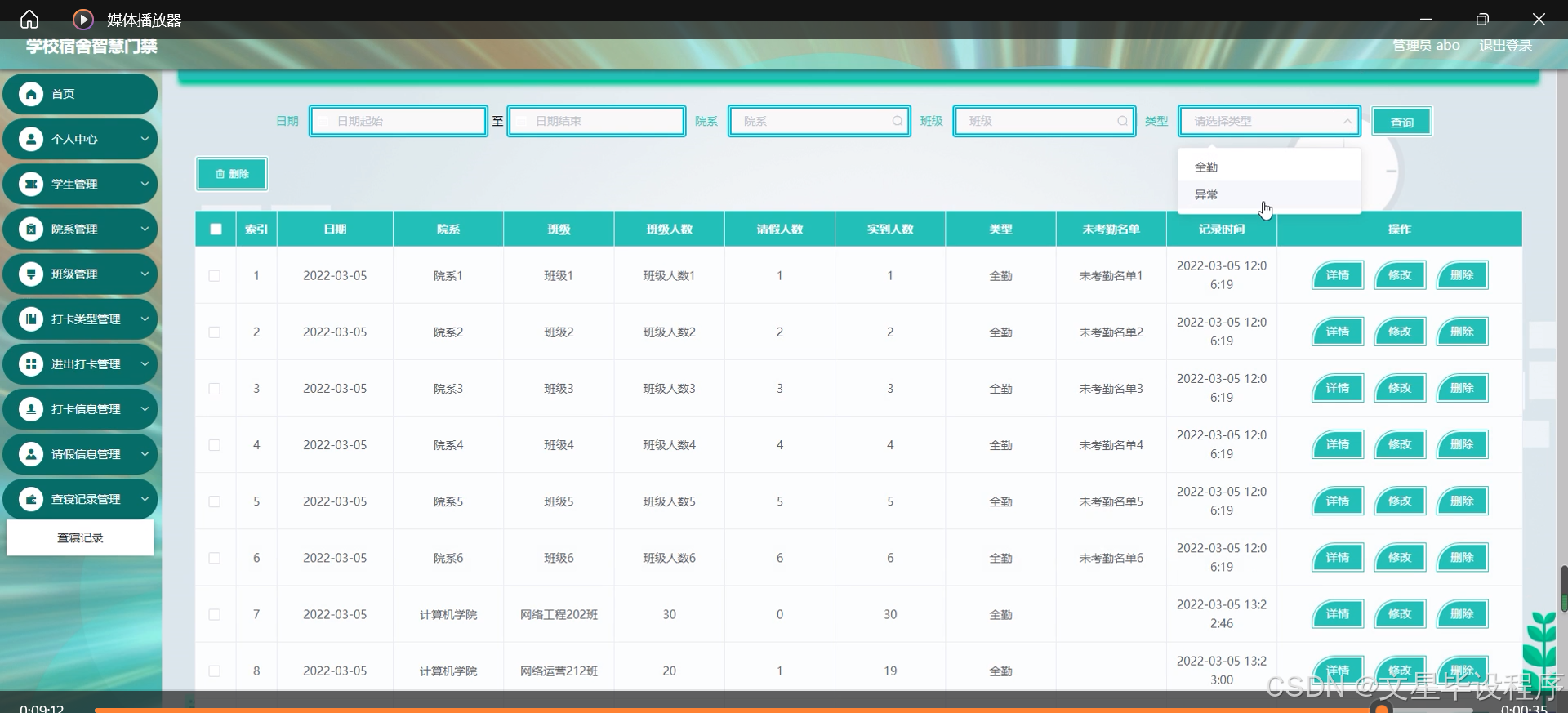Open 详情 for row 1

coord(1338,275)
